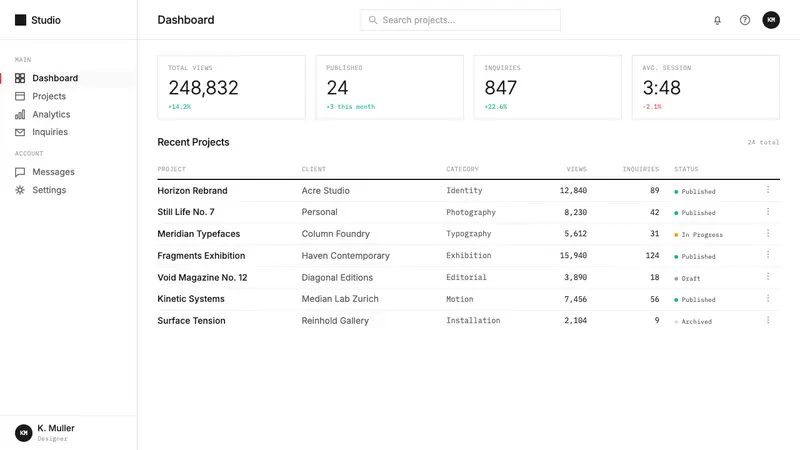
Task: Click the Projects sidebar icon
Action: click(x=20, y=96)
